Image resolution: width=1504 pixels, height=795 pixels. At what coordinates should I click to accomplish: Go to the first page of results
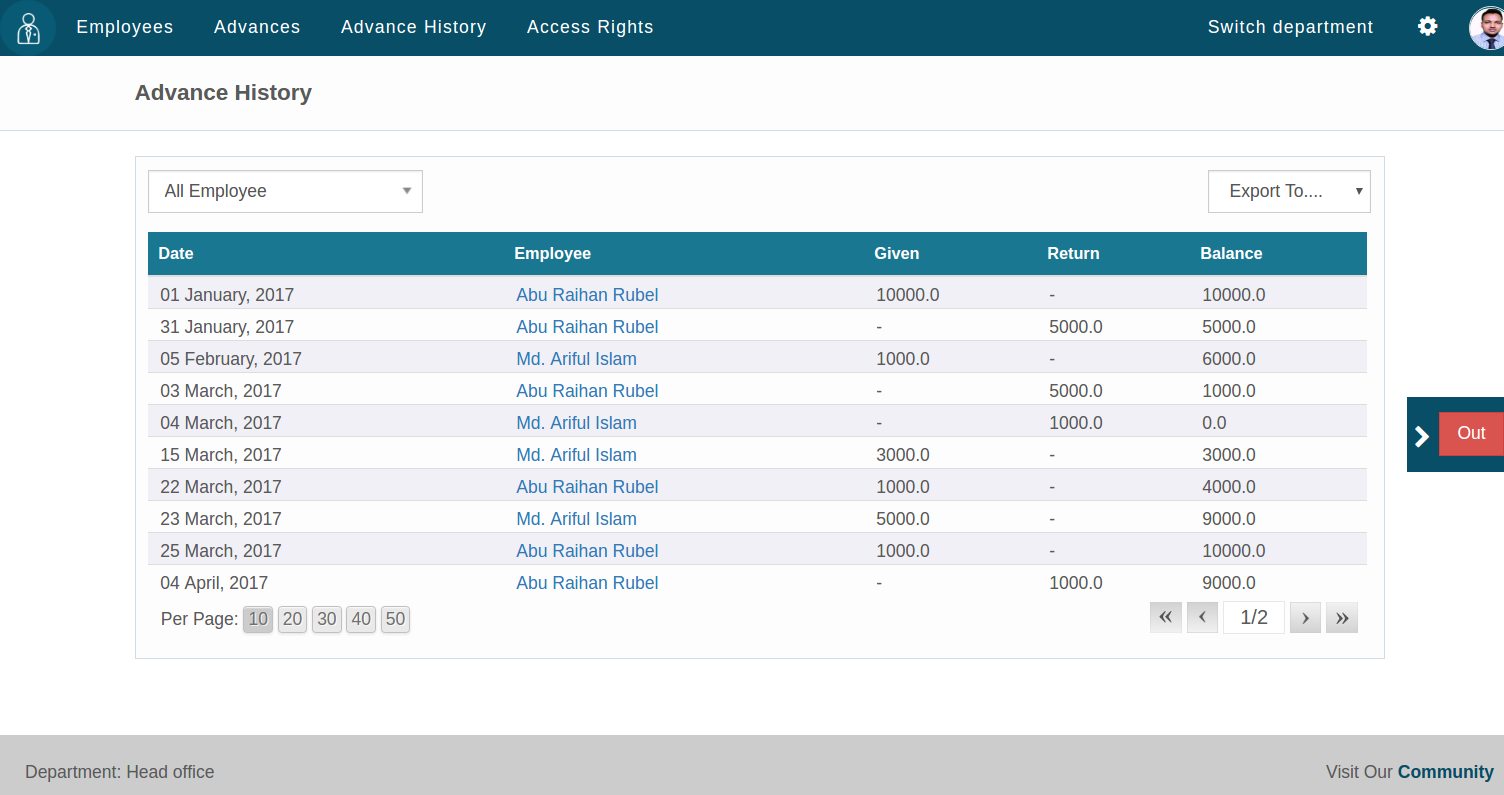click(1165, 618)
